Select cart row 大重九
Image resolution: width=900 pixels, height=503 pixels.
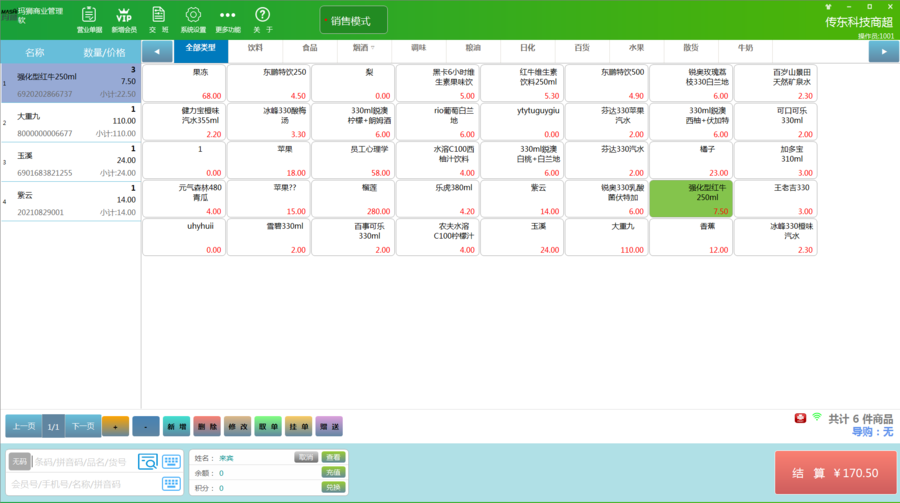(x=71, y=123)
